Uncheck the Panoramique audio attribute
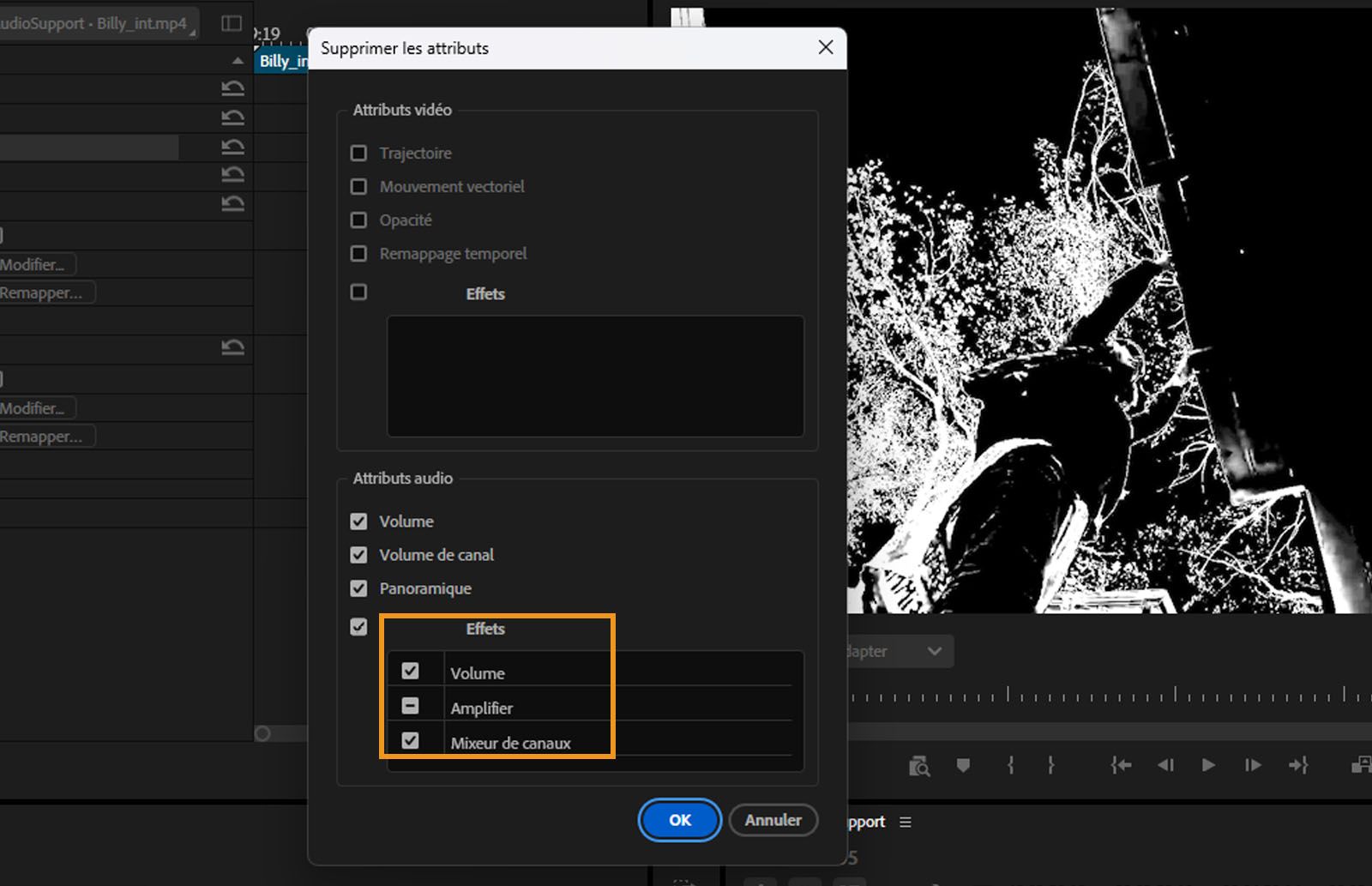Screen dimensions: 1372x886 pyautogui.click(x=358, y=588)
